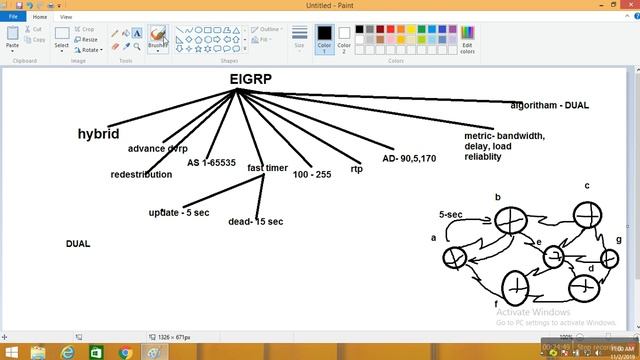This screenshot has height=360, width=640.
Task: Open the shape Fill dropdown
Action: 262,40
